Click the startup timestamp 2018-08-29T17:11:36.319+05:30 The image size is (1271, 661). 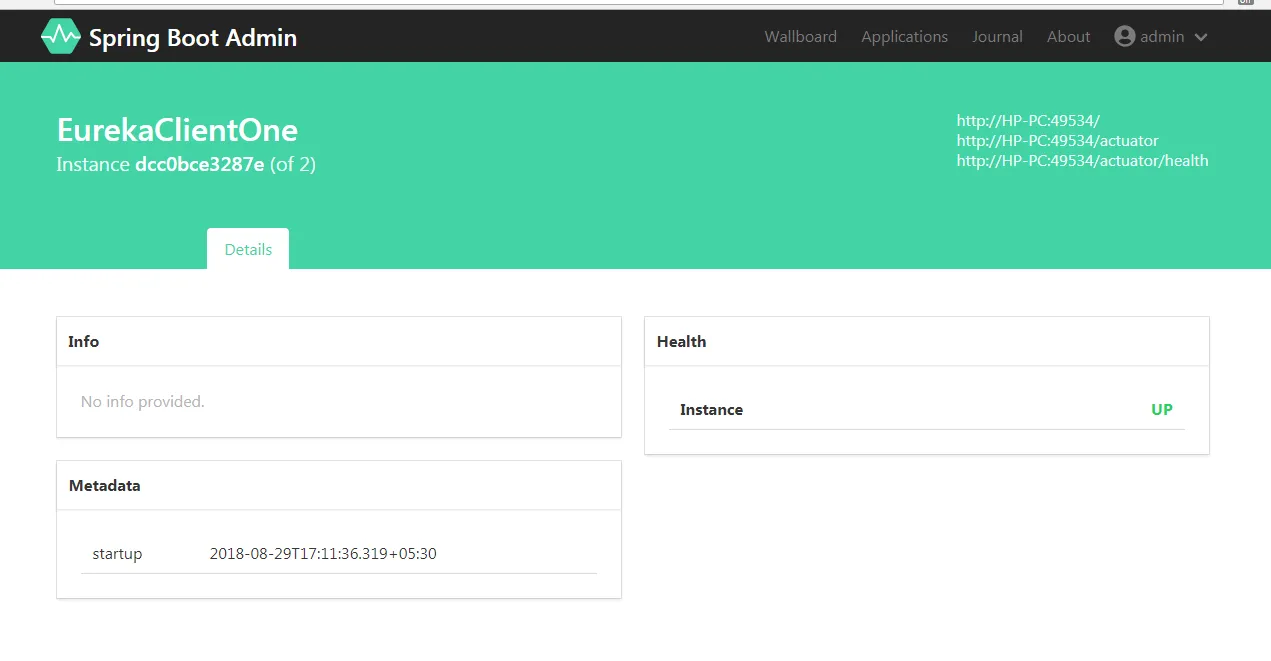(x=323, y=553)
